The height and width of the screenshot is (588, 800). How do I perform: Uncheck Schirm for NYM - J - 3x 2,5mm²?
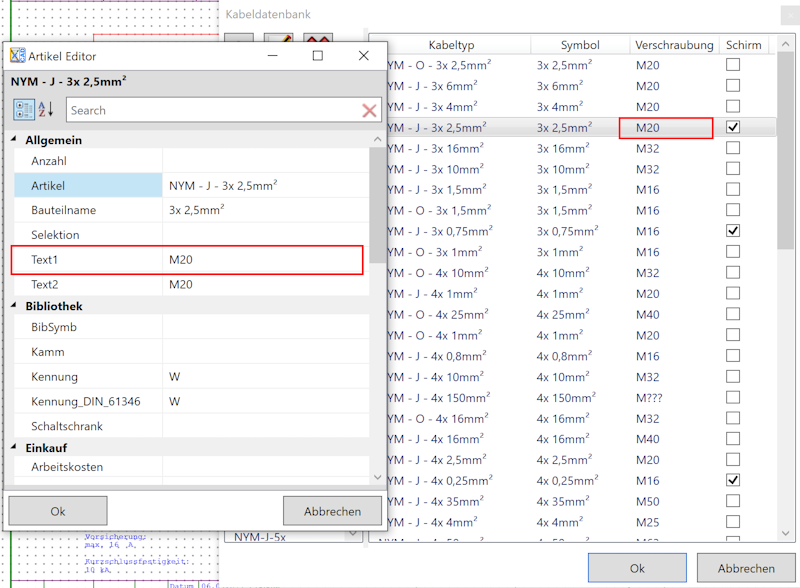pos(733,127)
